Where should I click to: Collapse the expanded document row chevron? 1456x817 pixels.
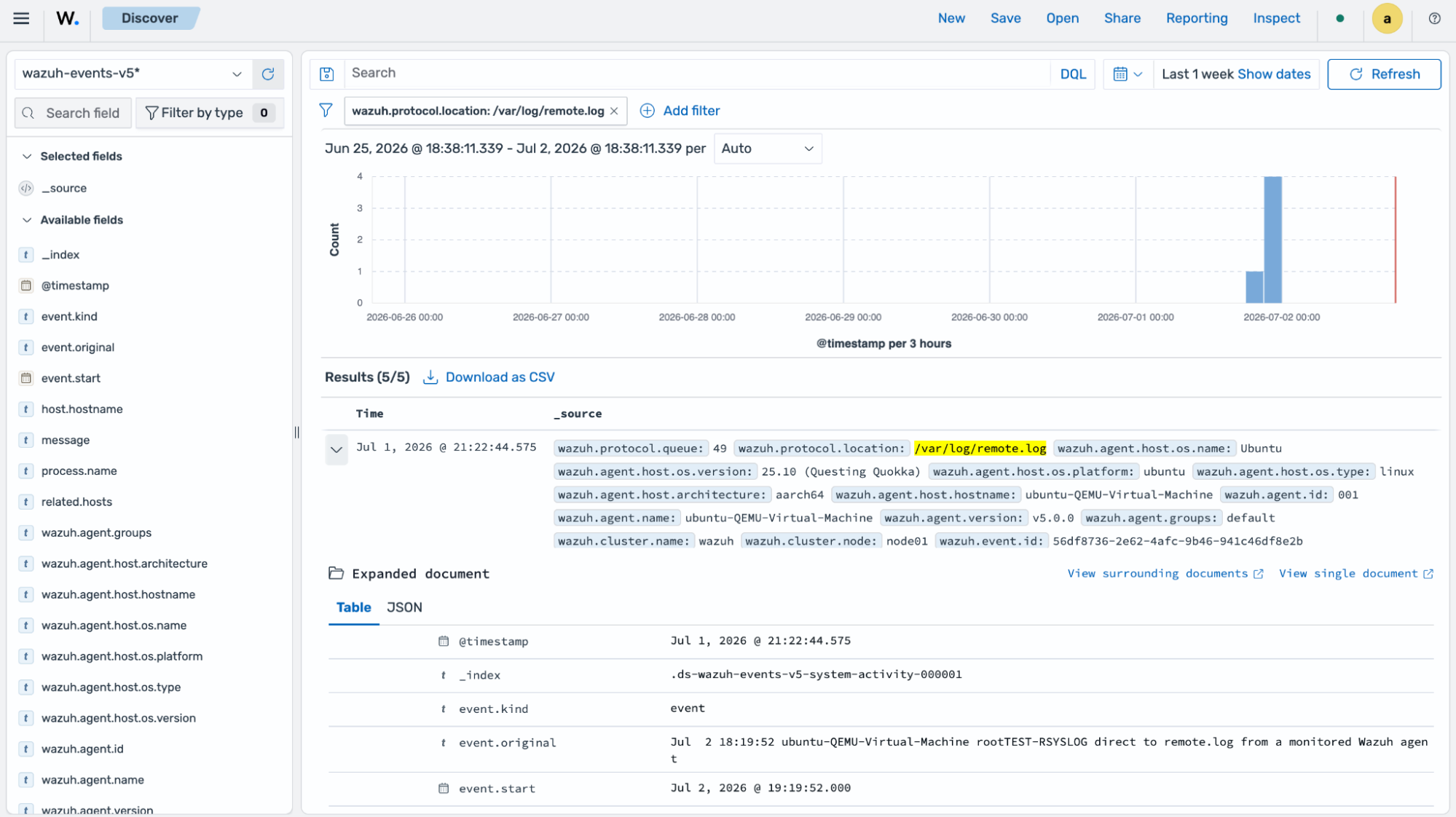[x=337, y=449]
